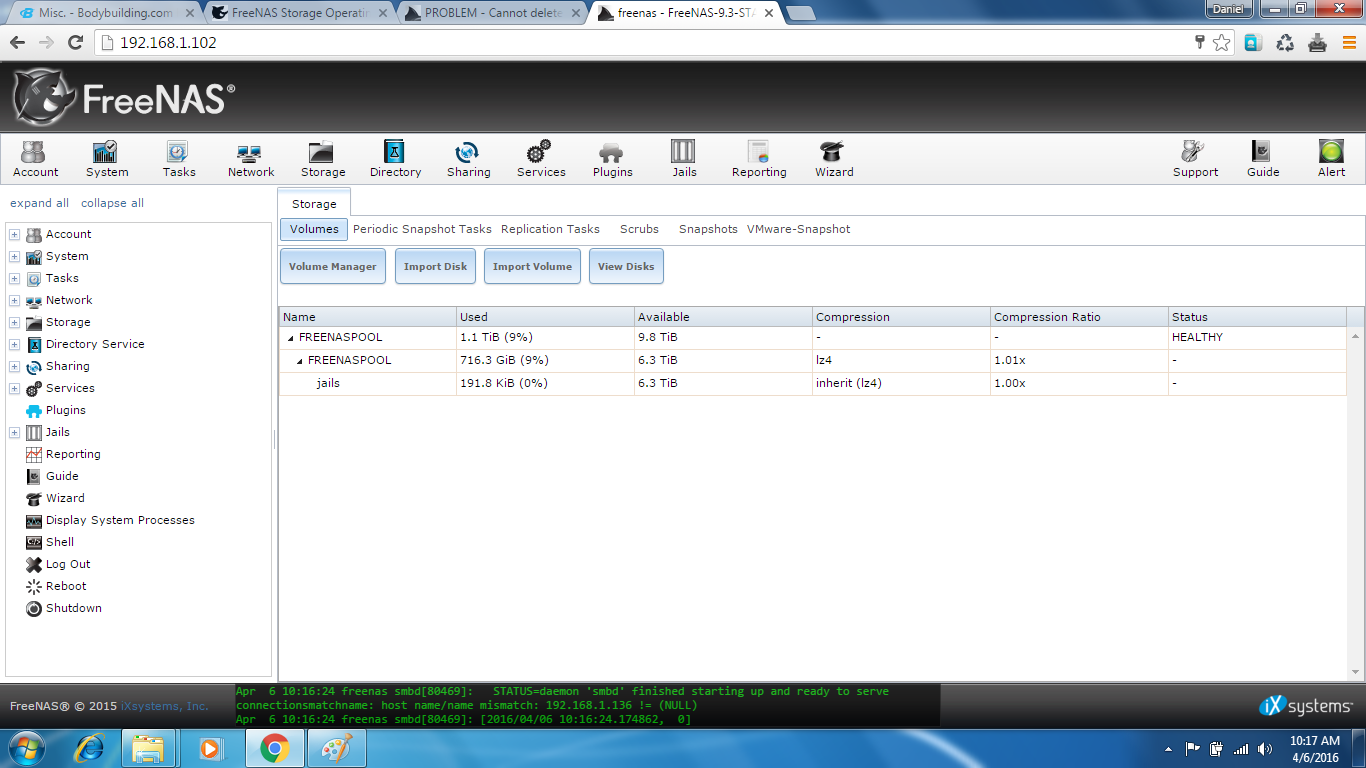Screen dimensions: 1366x768
Task: Open the Network toolbar icon
Action: click(x=250, y=159)
